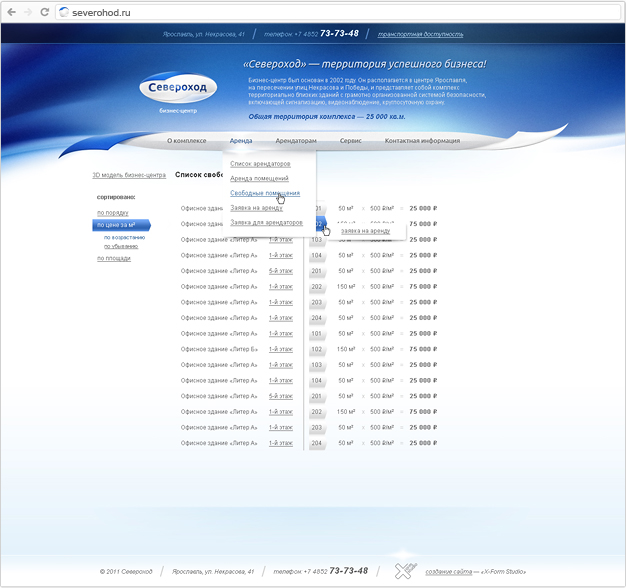Open 3D модель бизнес-центра link
This screenshot has height=588, width=626.
pos(129,175)
